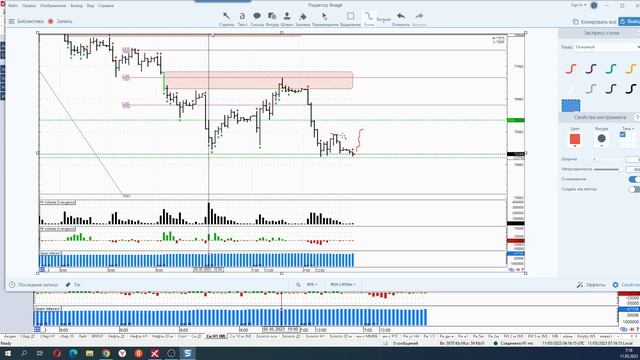Screen dimensions: 640x360
Task: Click the taskbar search icon
Action: pyautogui.click(x=24, y=353)
